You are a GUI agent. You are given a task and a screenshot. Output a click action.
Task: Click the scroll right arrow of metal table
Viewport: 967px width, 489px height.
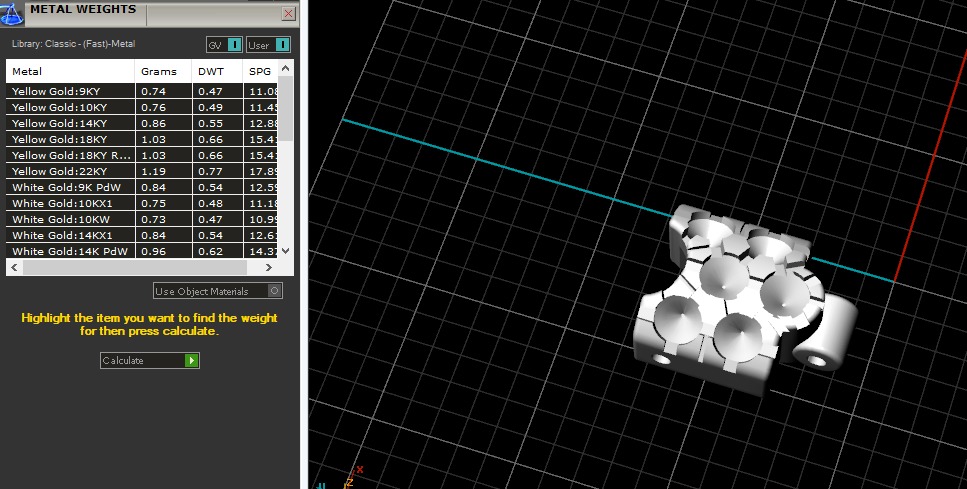pyautogui.click(x=269, y=267)
